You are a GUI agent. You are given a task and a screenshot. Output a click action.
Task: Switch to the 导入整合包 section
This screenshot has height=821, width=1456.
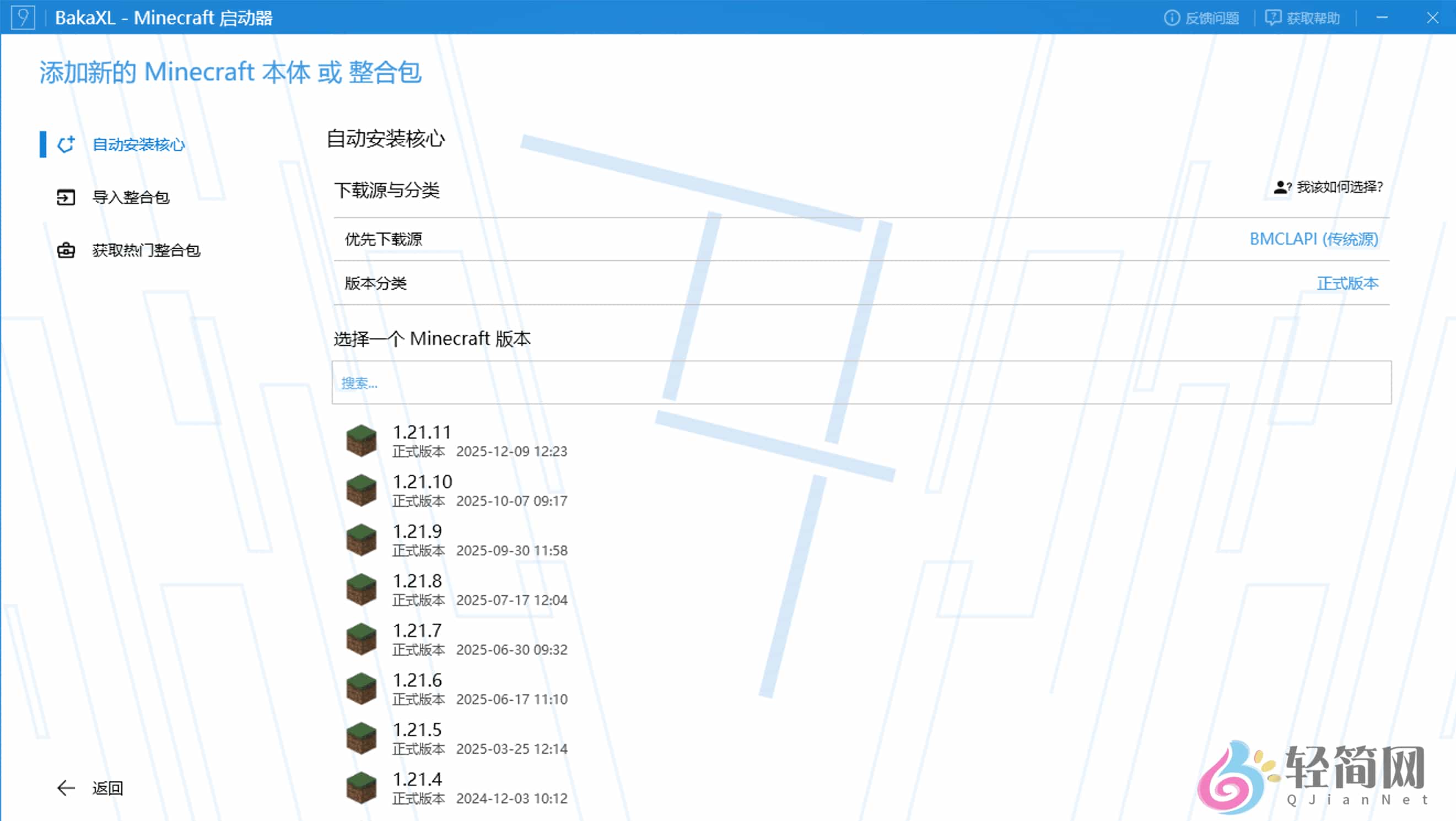point(131,197)
